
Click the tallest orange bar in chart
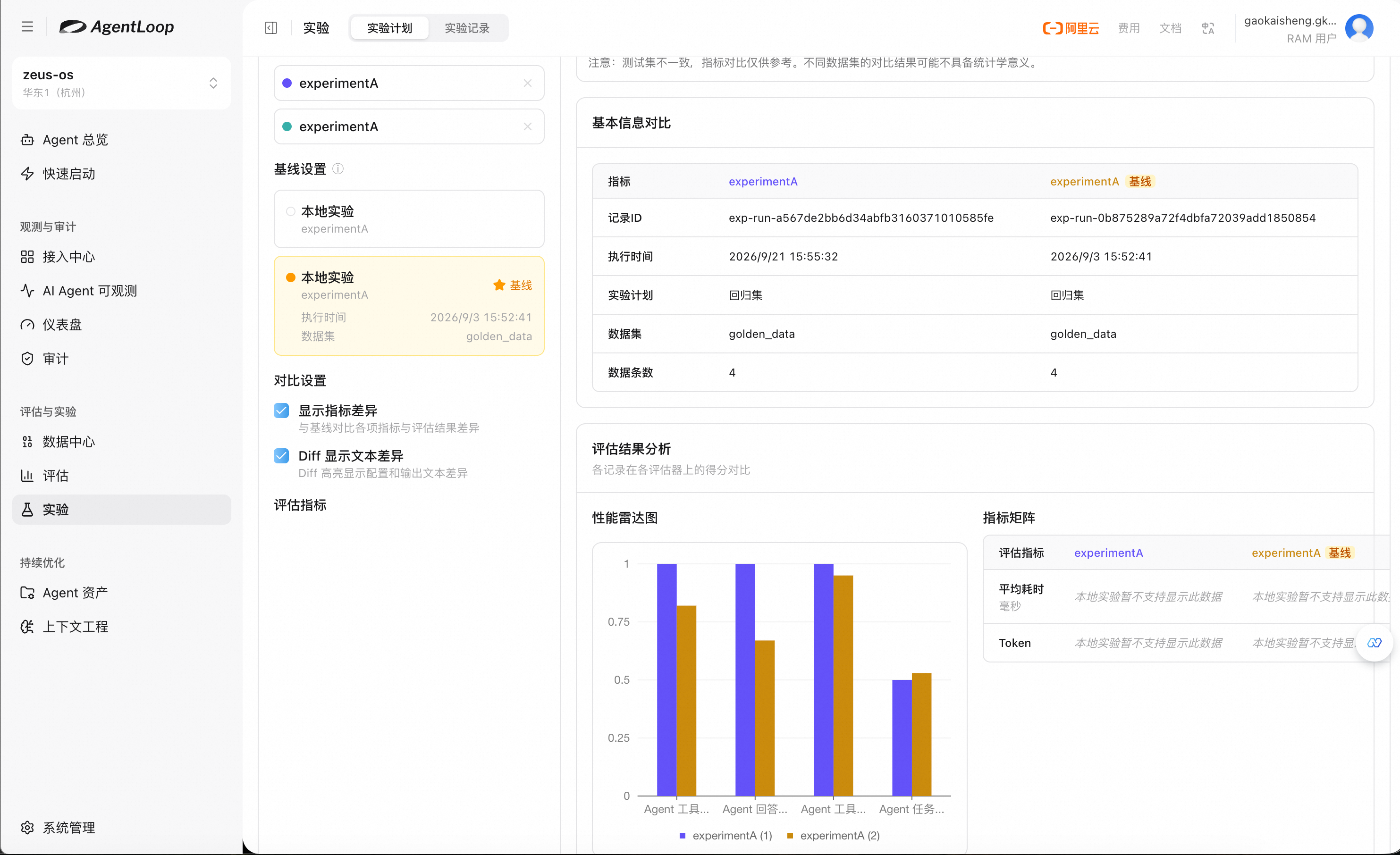point(843,686)
